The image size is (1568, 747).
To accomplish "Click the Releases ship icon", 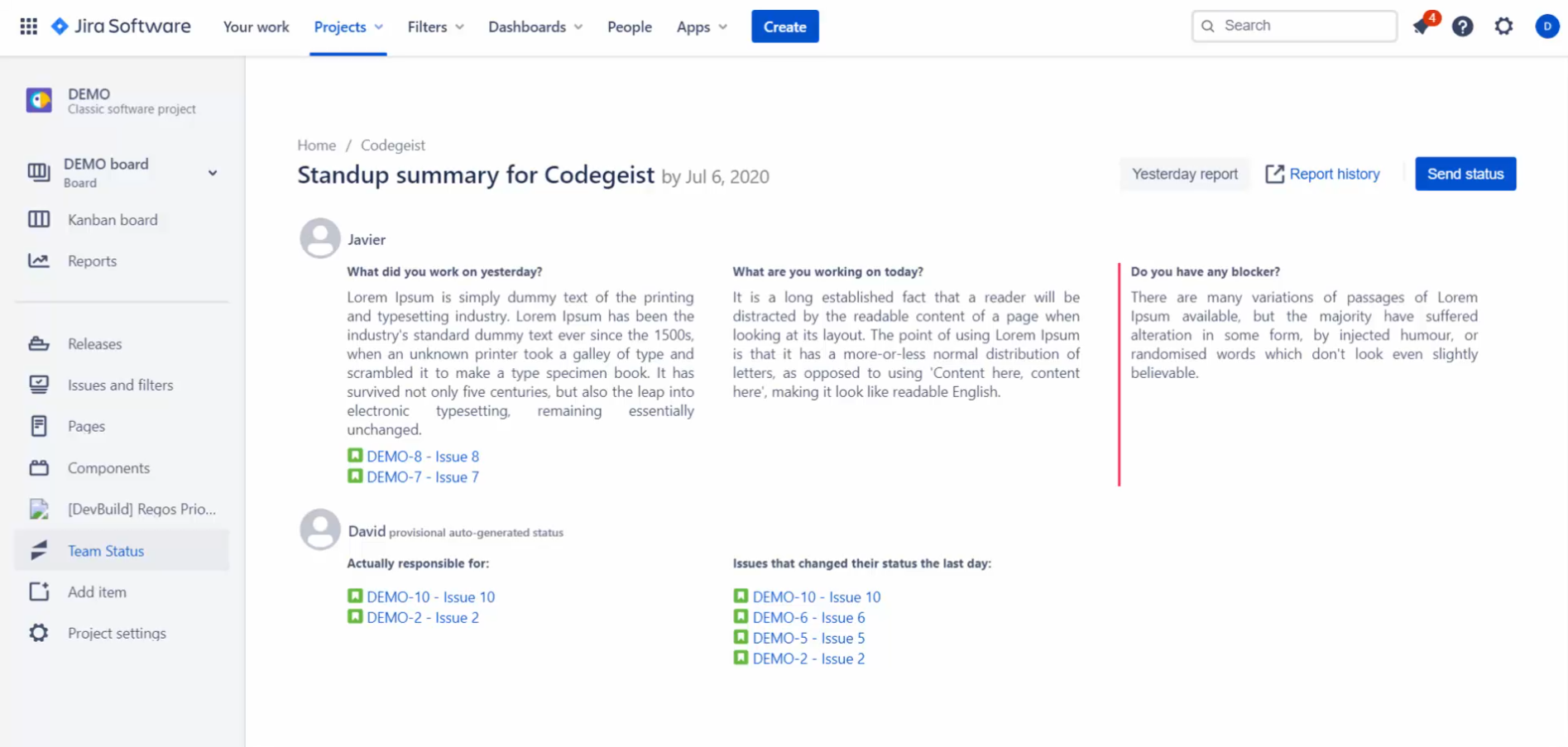I will [39, 343].
